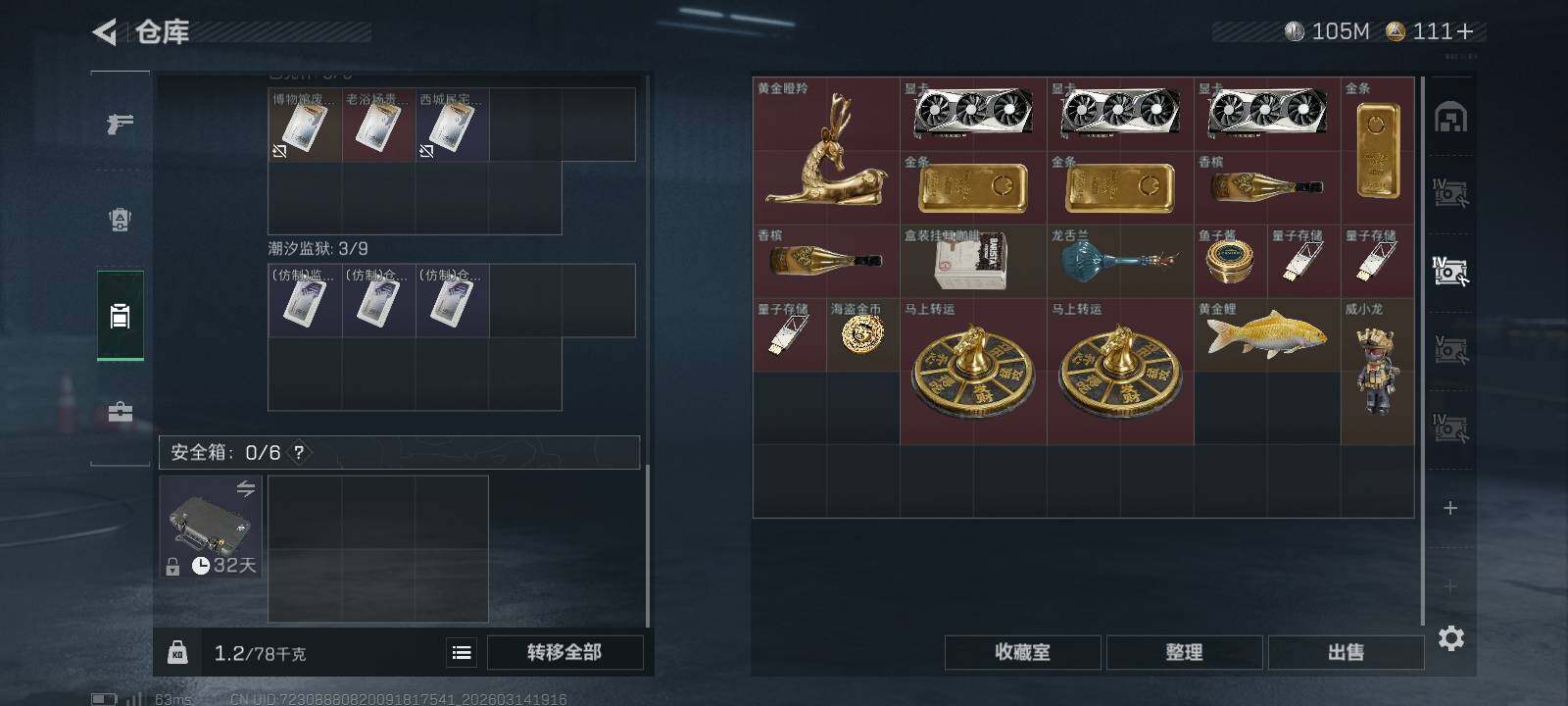Click the swap arrows on the safe case
Screen dimensions: 1568x706
pyautogui.click(x=245, y=488)
